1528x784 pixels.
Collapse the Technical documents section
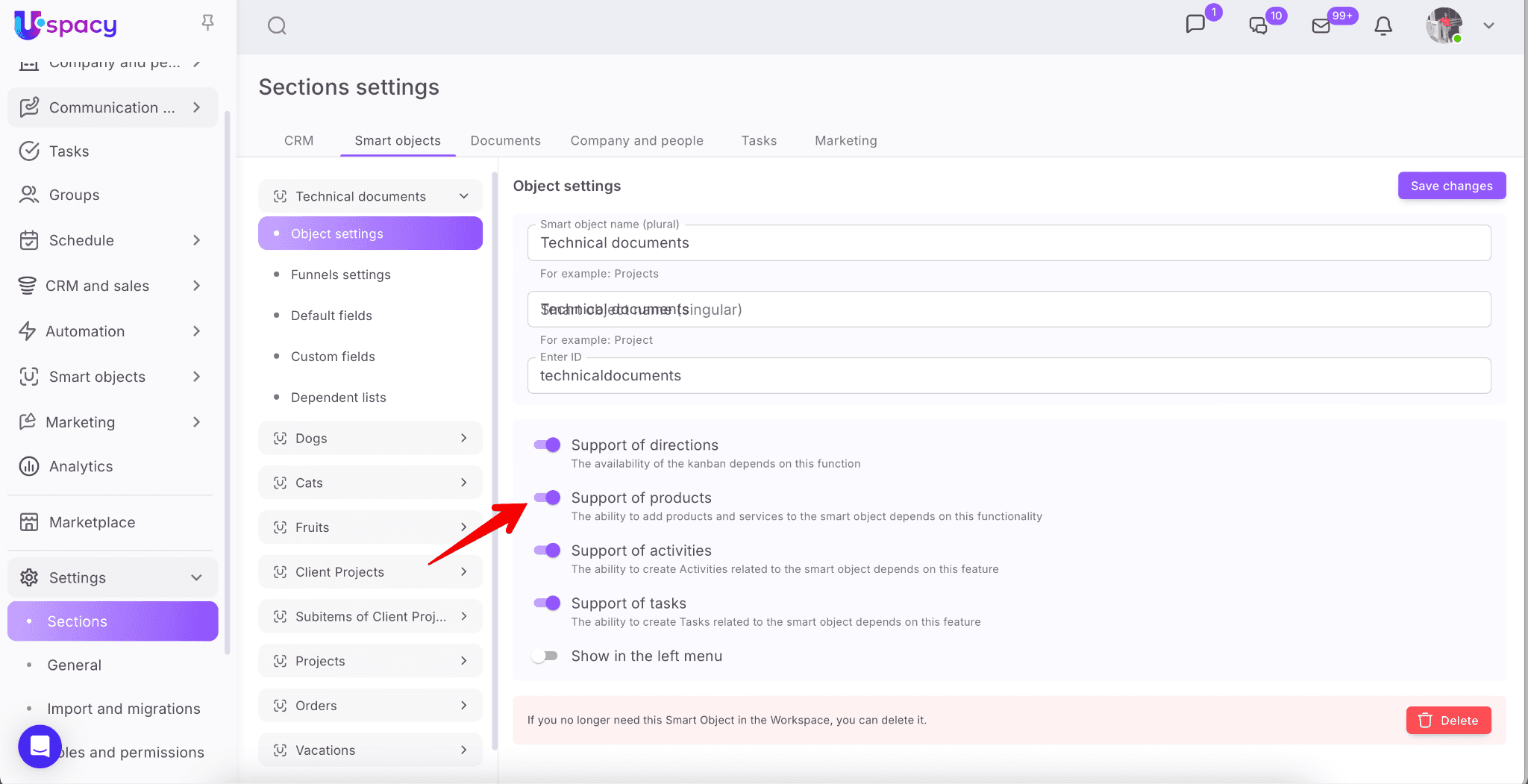click(463, 196)
